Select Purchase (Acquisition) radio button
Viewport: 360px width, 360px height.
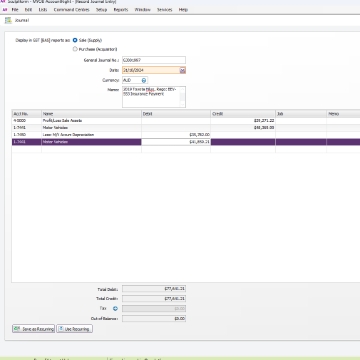[75, 49]
